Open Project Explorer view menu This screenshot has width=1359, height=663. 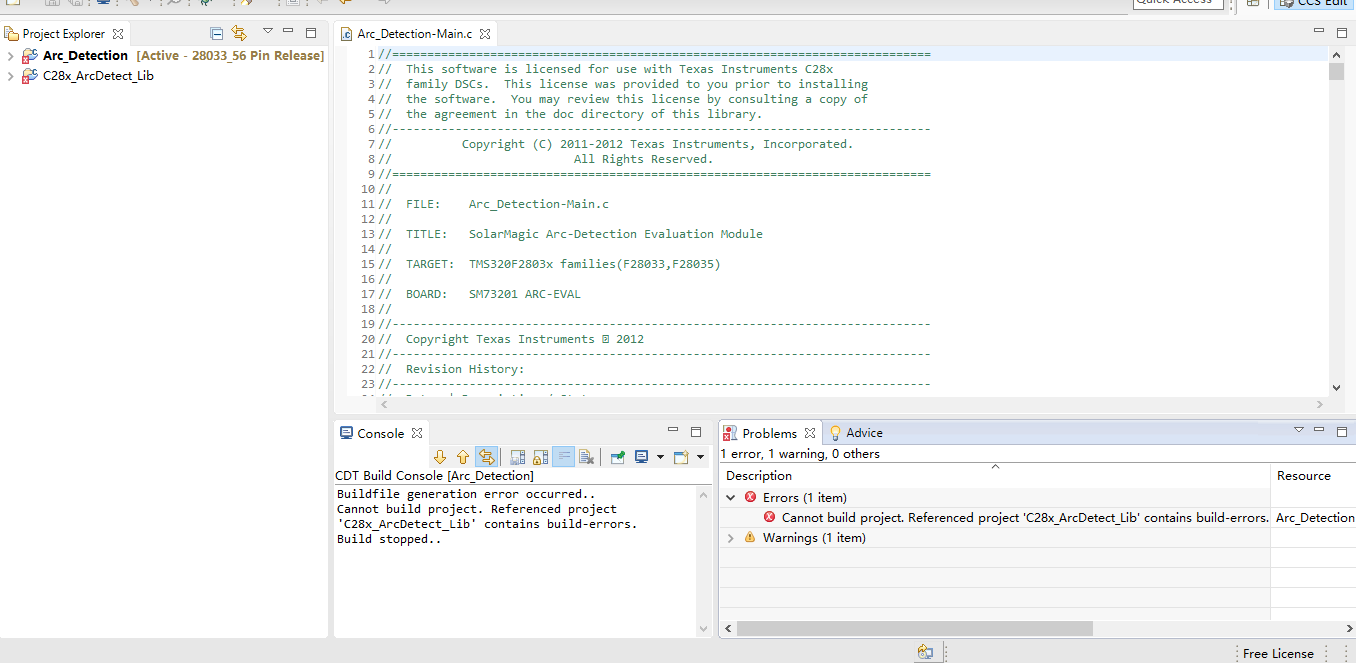pos(267,33)
